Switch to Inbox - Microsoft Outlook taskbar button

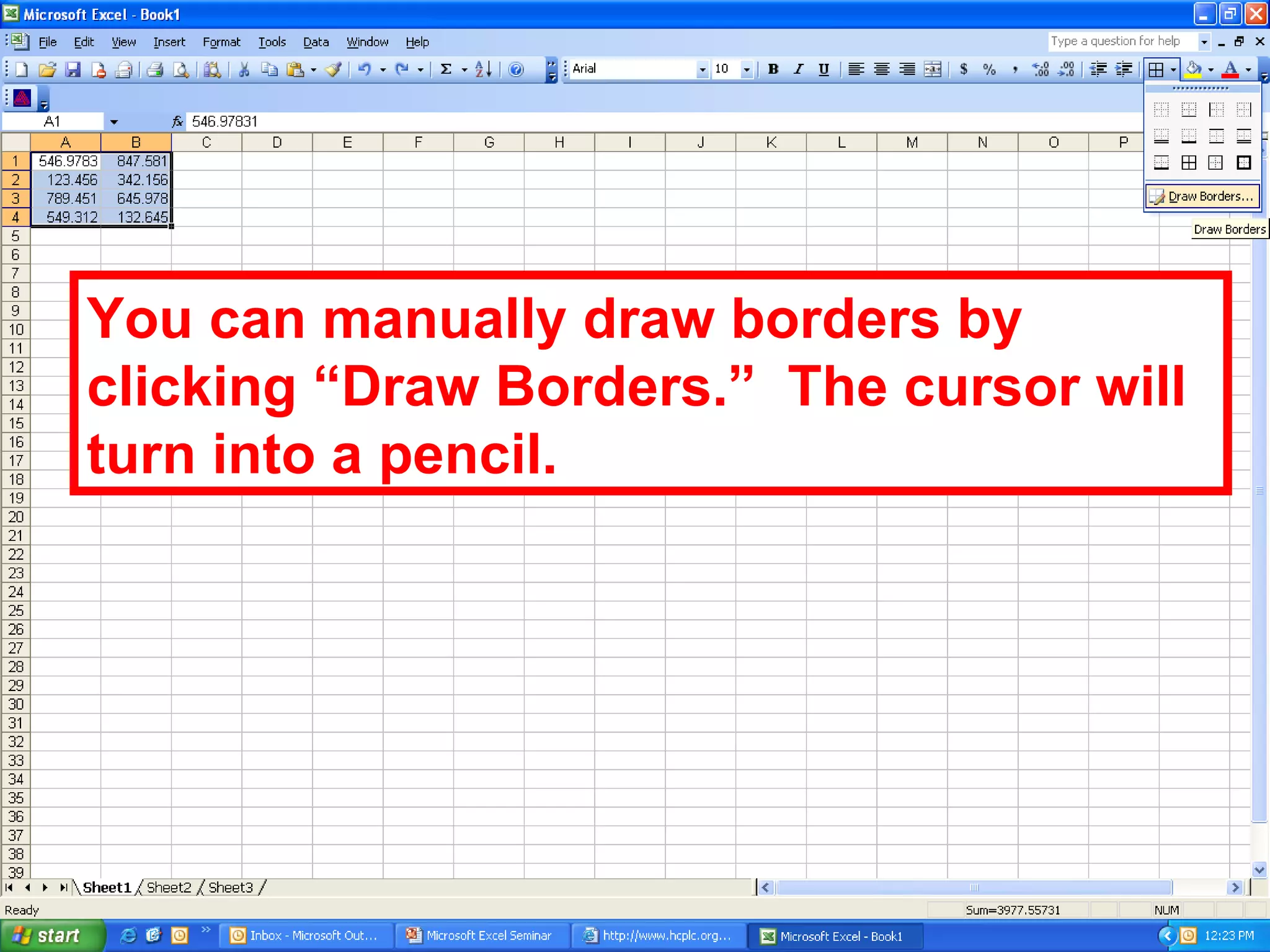[306, 935]
